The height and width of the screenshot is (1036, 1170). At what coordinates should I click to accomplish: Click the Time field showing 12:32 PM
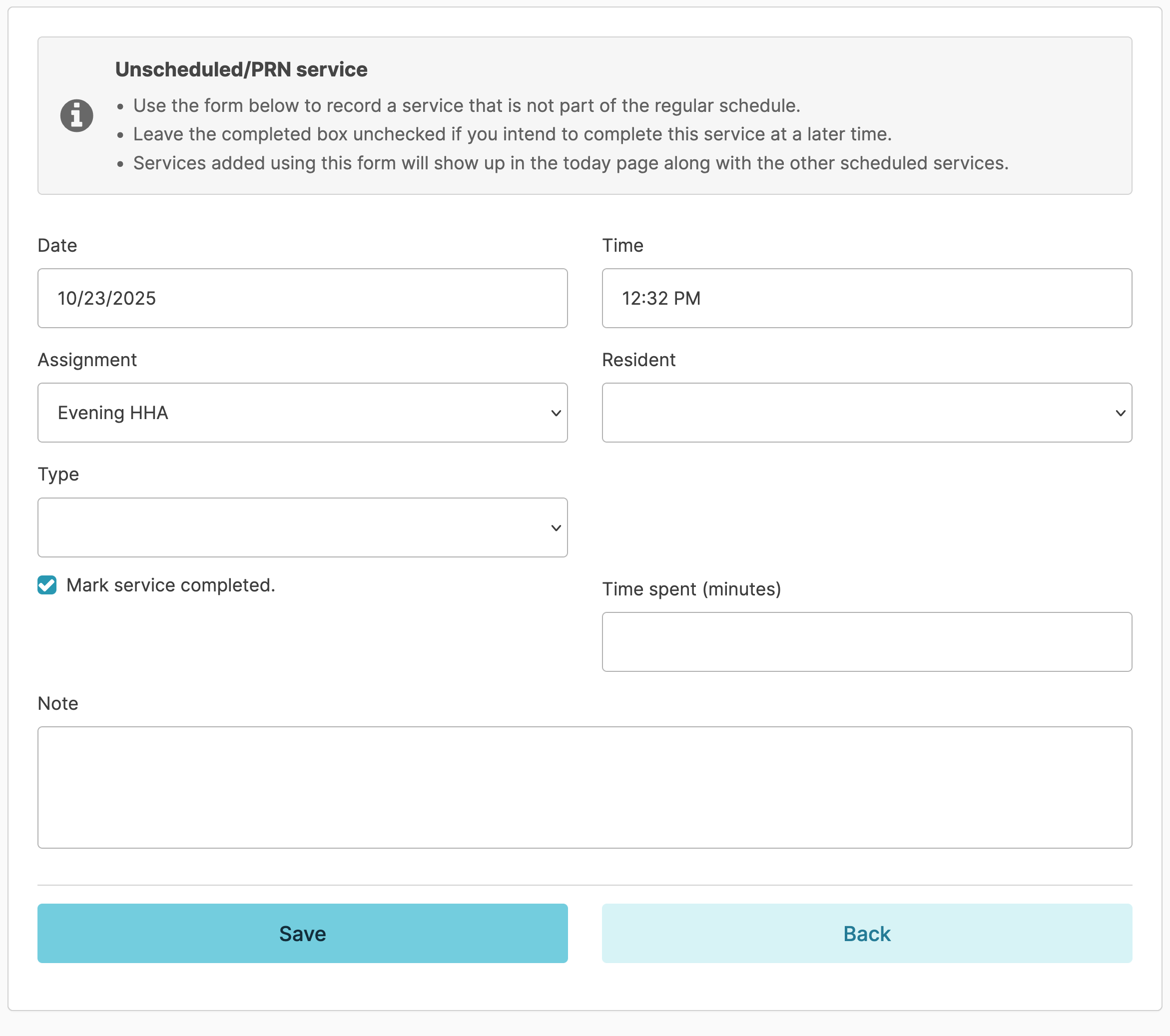pyautogui.click(x=866, y=298)
